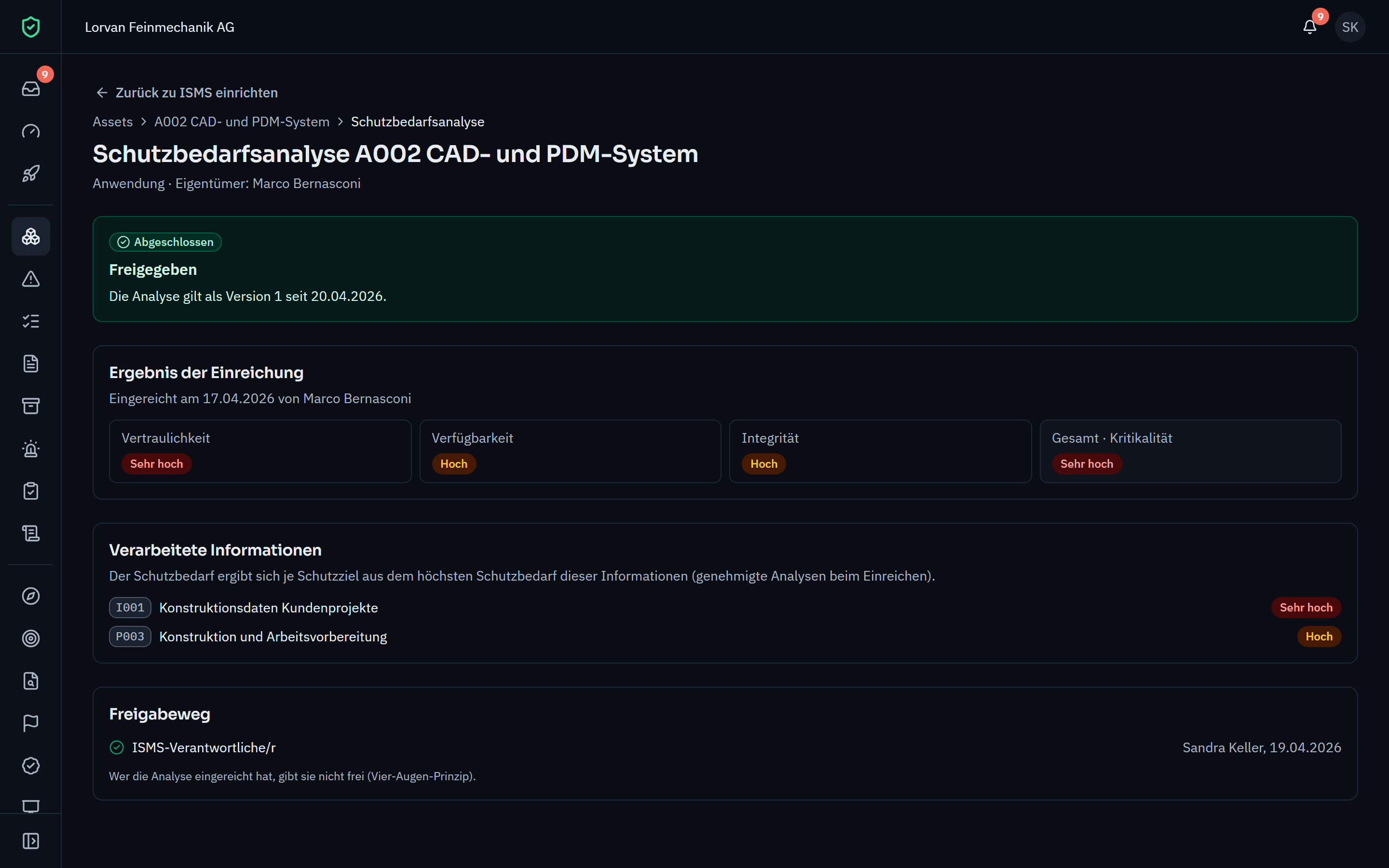Open the rocket icon in sidebar
The height and width of the screenshot is (868, 1389).
(x=30, y=174)
